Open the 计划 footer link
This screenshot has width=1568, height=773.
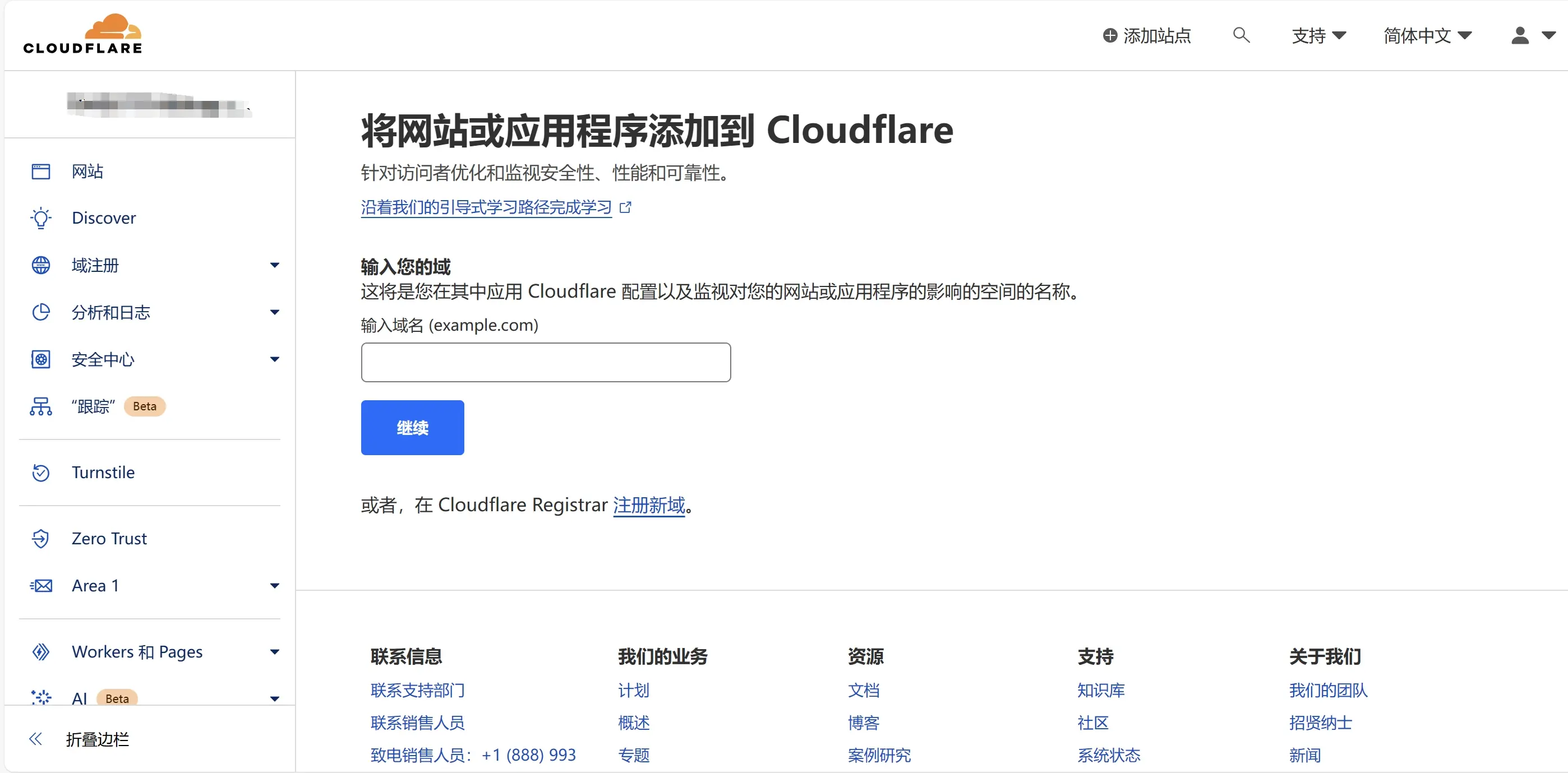point(634,691)
